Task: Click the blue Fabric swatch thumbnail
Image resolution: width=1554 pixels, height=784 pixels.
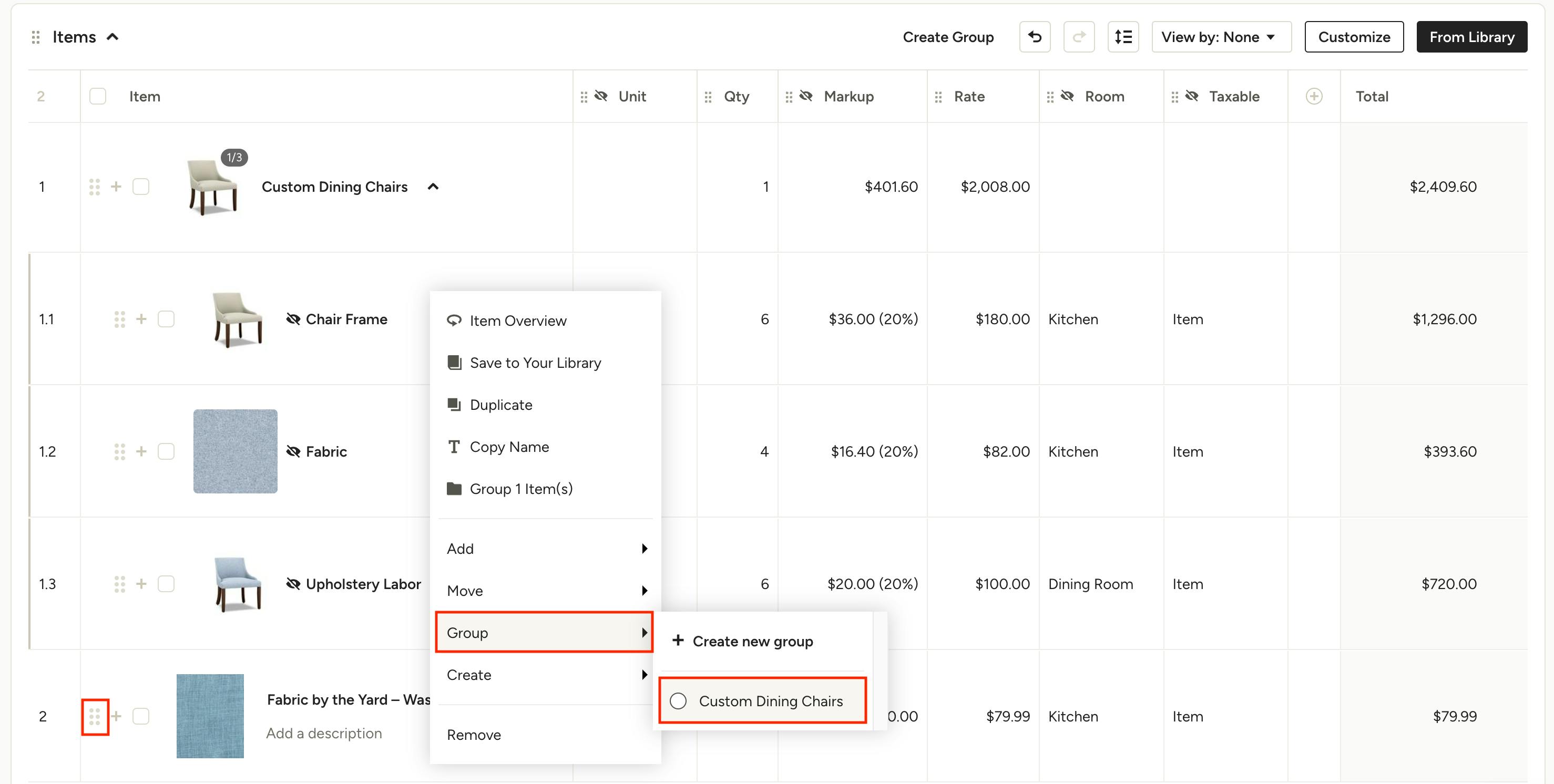Action: coord(236,451)
